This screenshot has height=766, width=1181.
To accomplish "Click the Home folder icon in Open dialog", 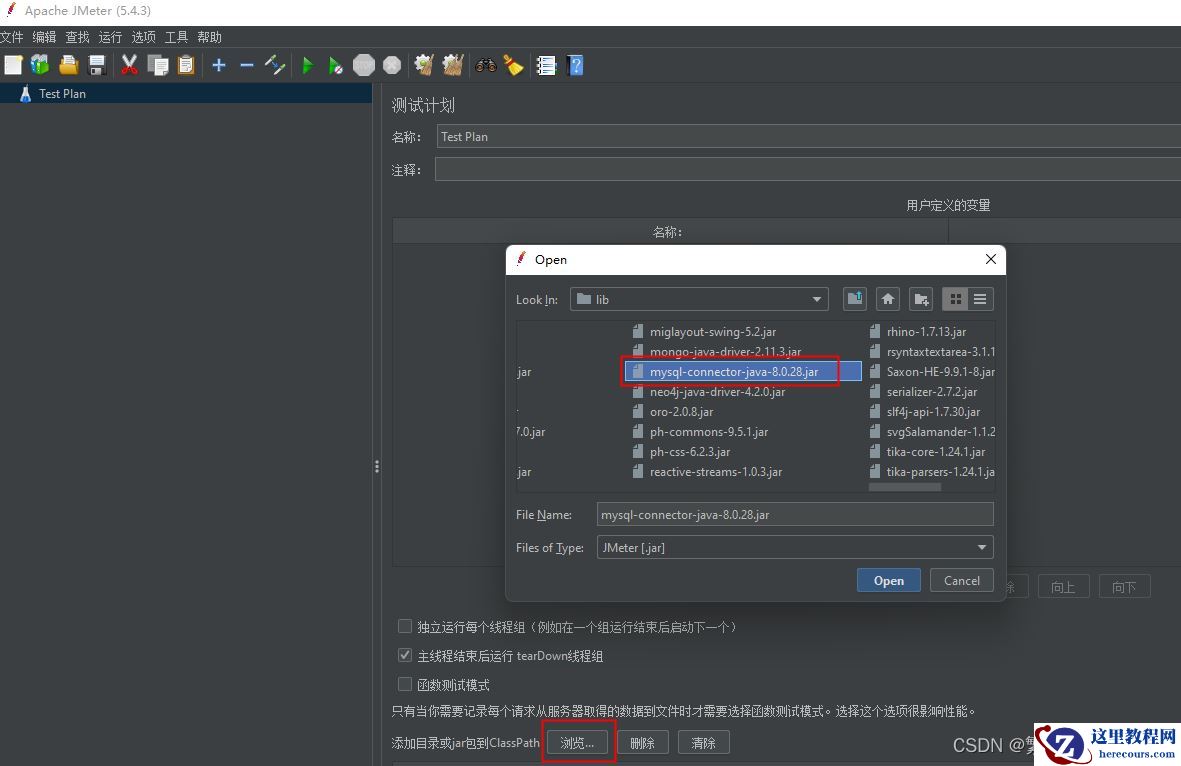I will (888, 299).
